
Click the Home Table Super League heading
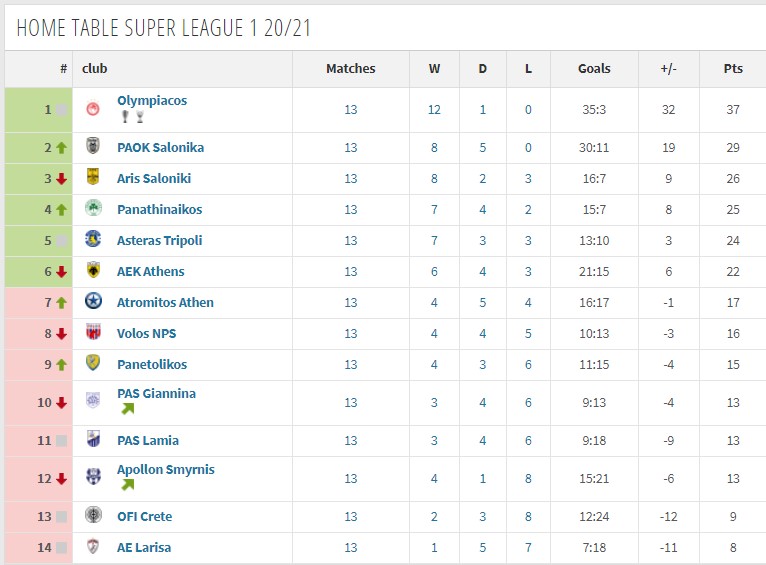click(x=164, y=28)
